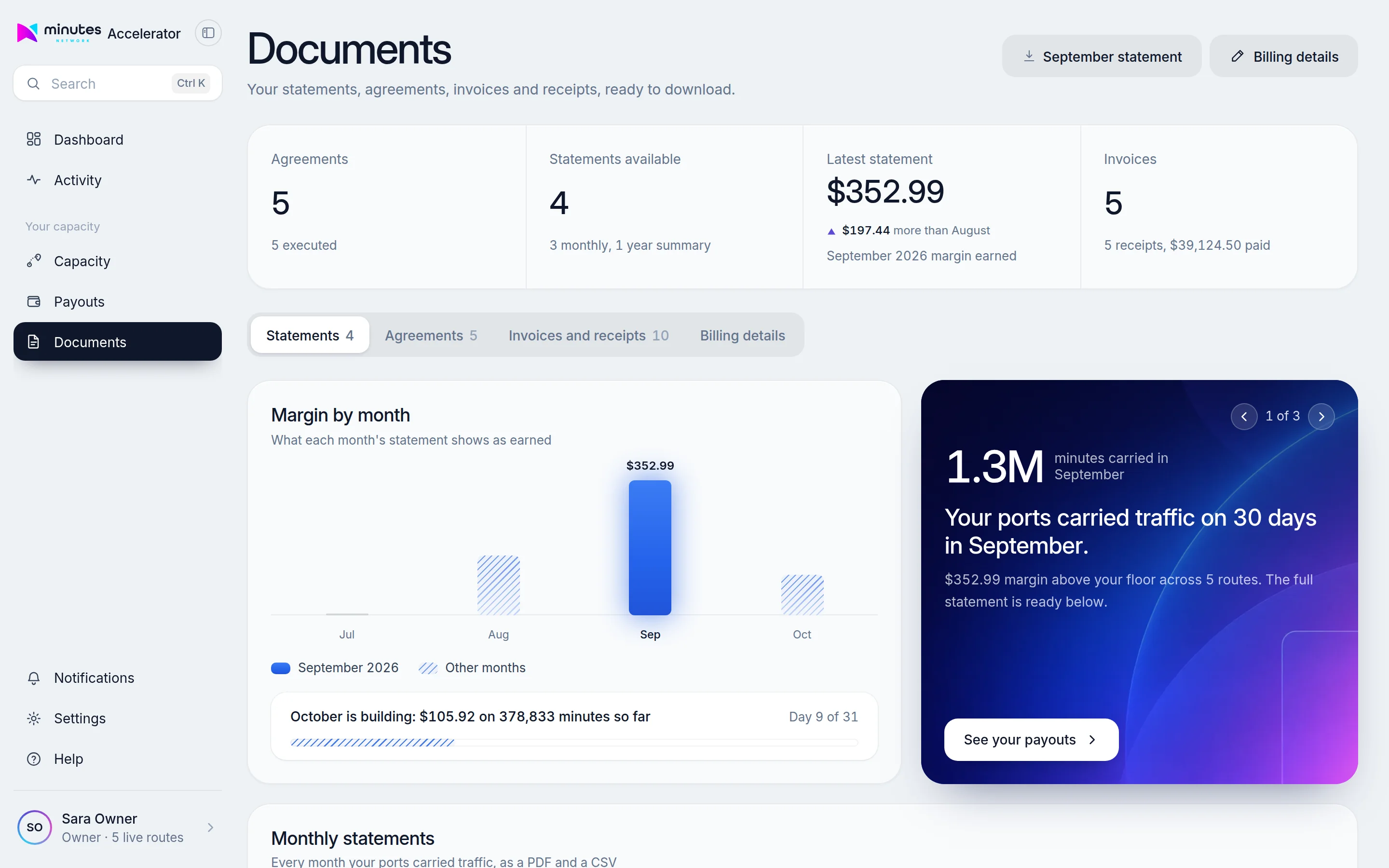Click the Capacity route icon
Screen dimensions: 1389x868
34,260
